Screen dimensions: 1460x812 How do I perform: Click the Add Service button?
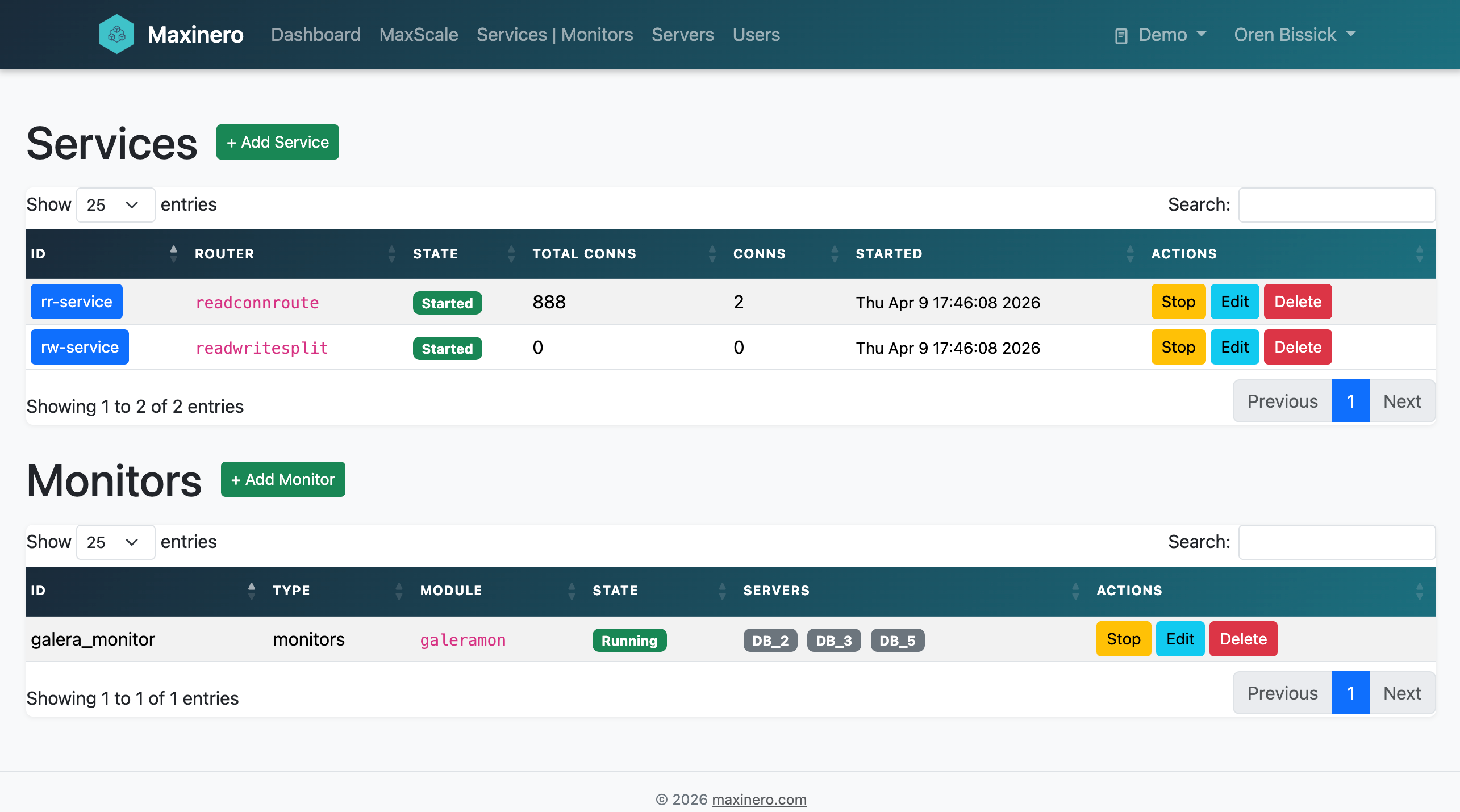[277, 142]
